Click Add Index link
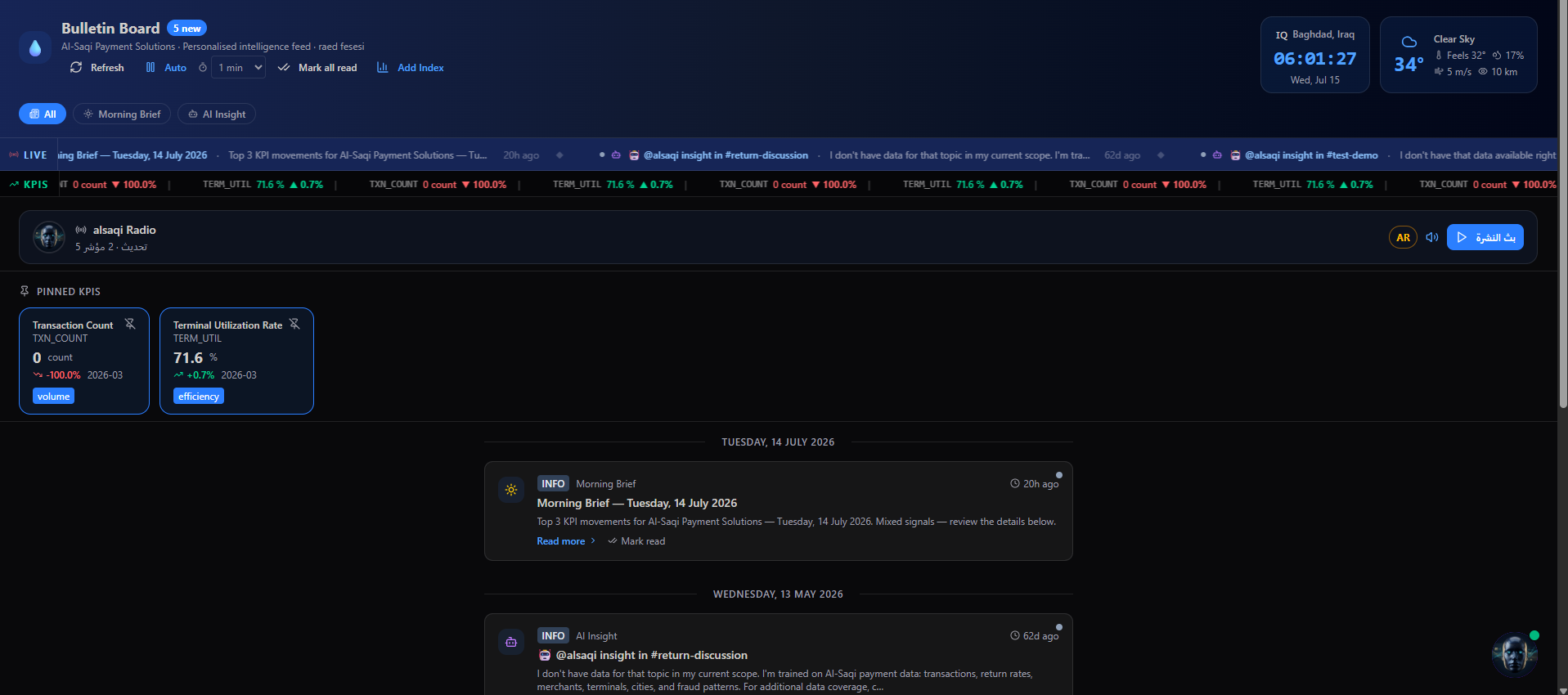The height and width of the screenshot is (695, 1568). [411, 68]
